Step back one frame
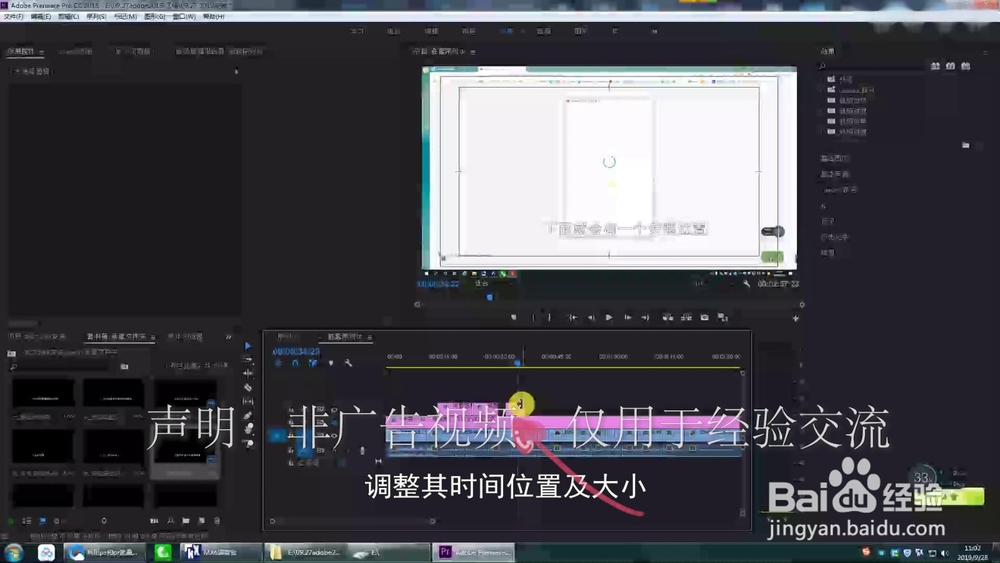 click(591, 318)
